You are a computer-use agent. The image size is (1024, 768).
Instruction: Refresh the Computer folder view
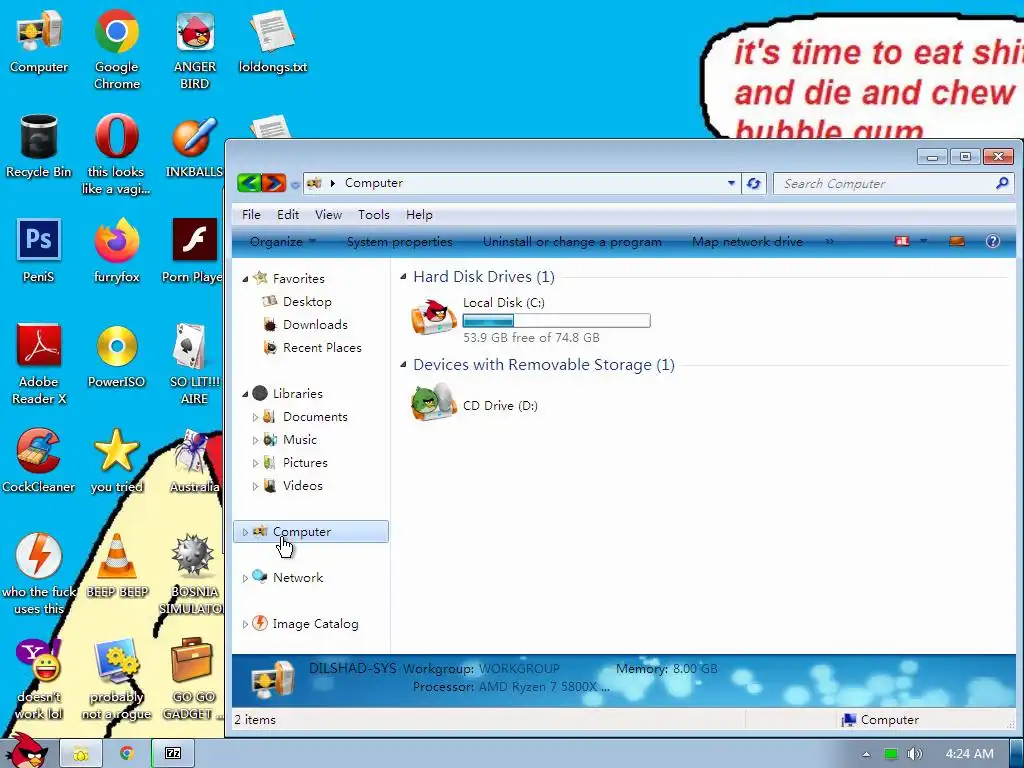753,184
